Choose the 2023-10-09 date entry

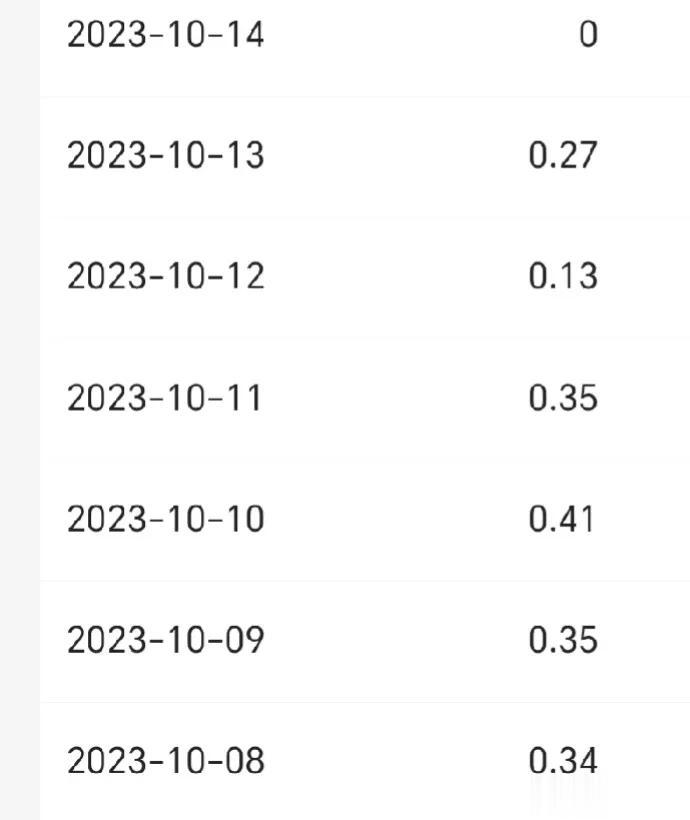tap(165, 640)
